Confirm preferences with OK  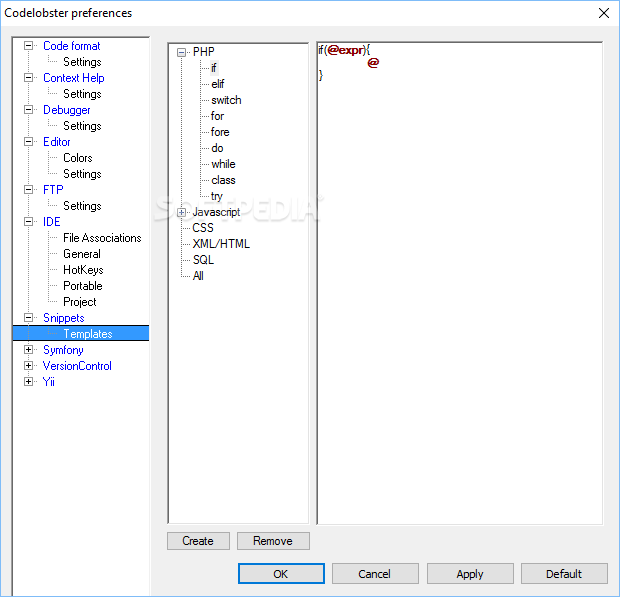click(281, 574)
